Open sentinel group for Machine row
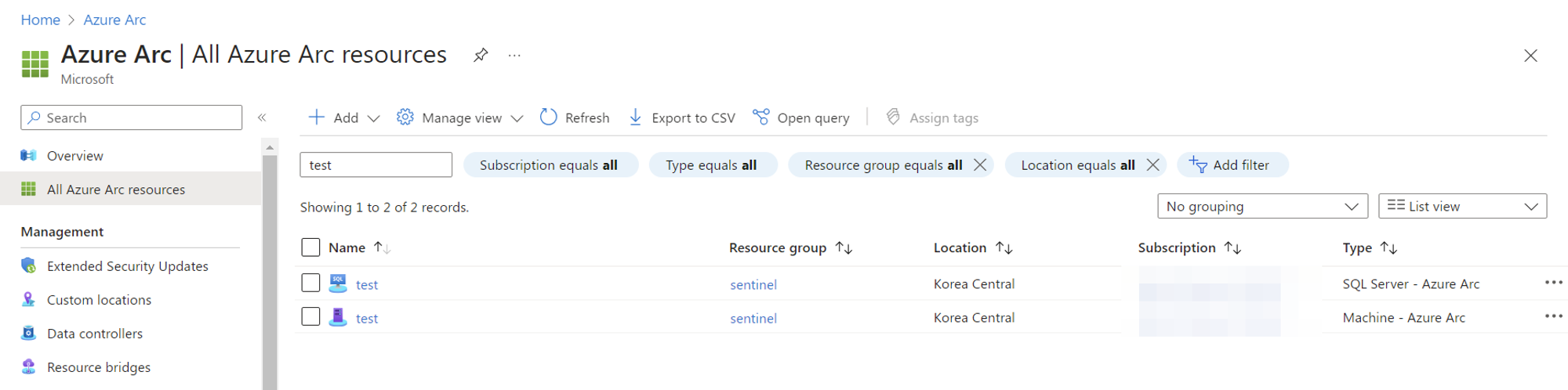Viewport: 1568px width, 390px height. pos(753,319)
